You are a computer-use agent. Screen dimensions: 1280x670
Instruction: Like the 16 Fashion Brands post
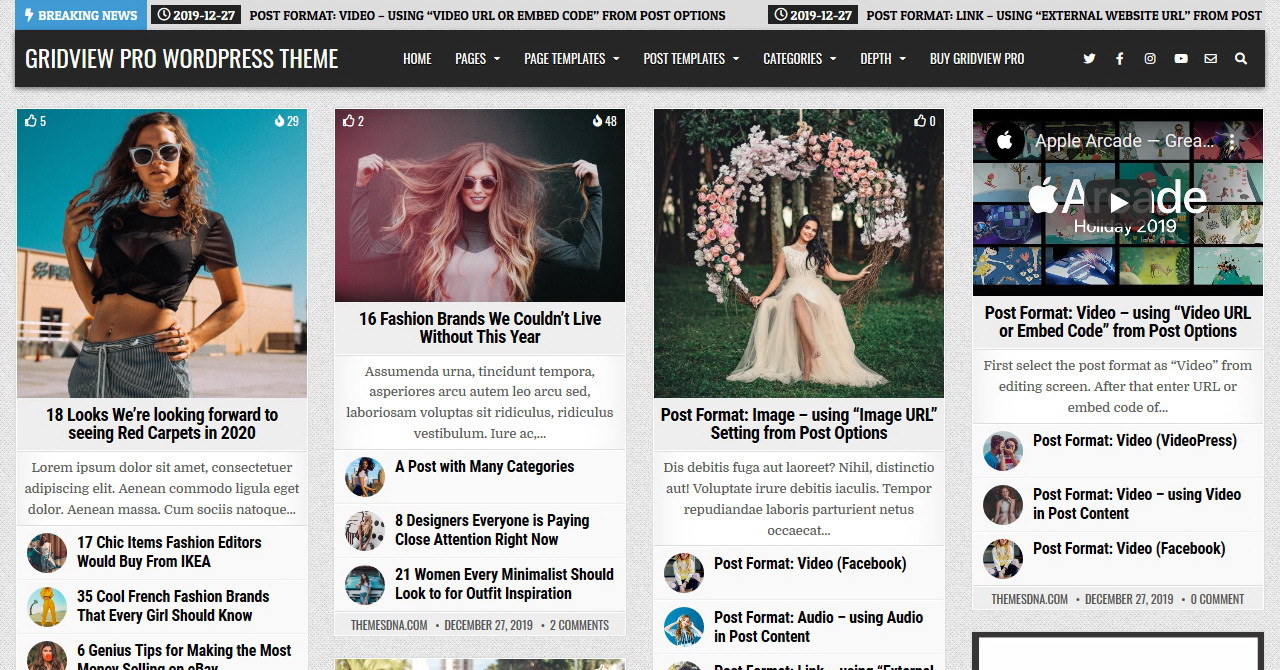point(348,121)
